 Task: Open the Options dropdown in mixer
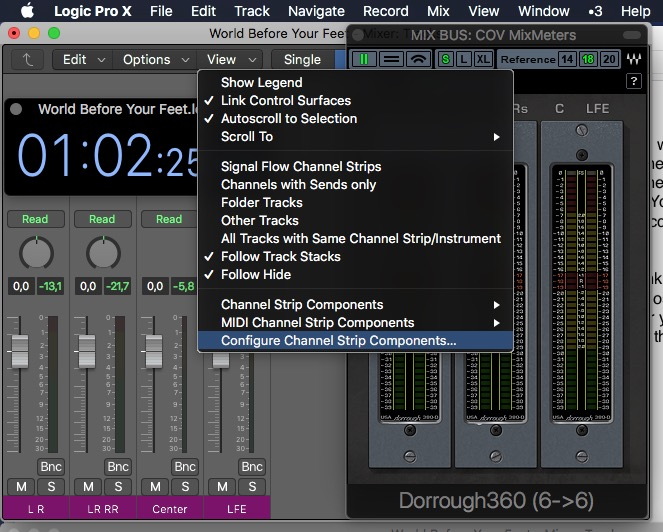tap(155, 60)
